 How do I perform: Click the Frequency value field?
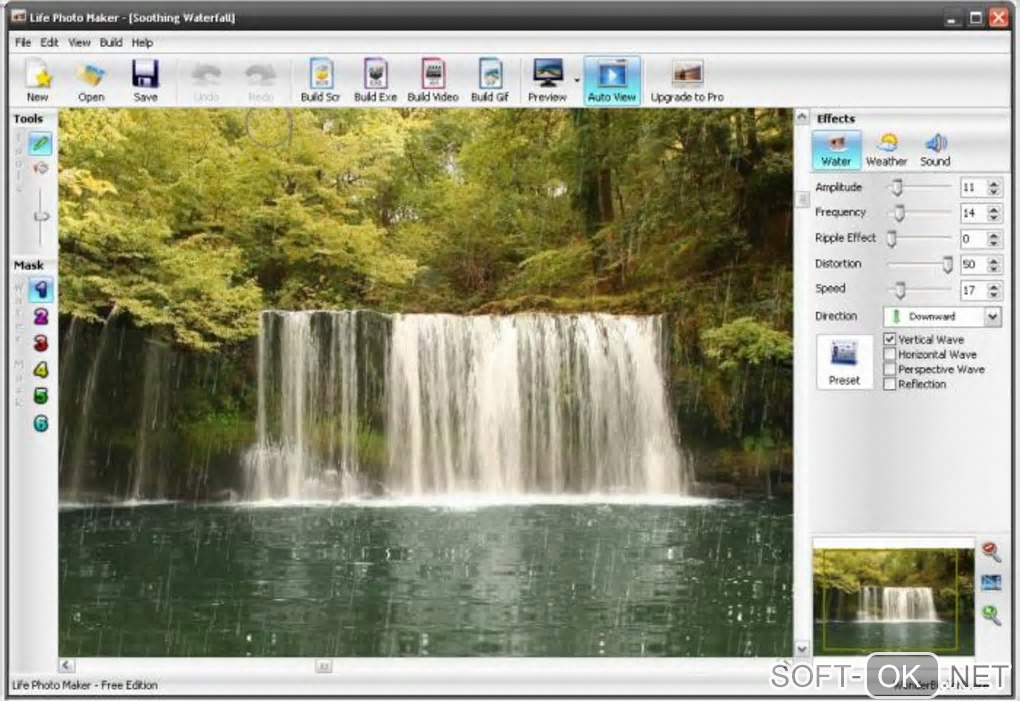pos(973,213)
